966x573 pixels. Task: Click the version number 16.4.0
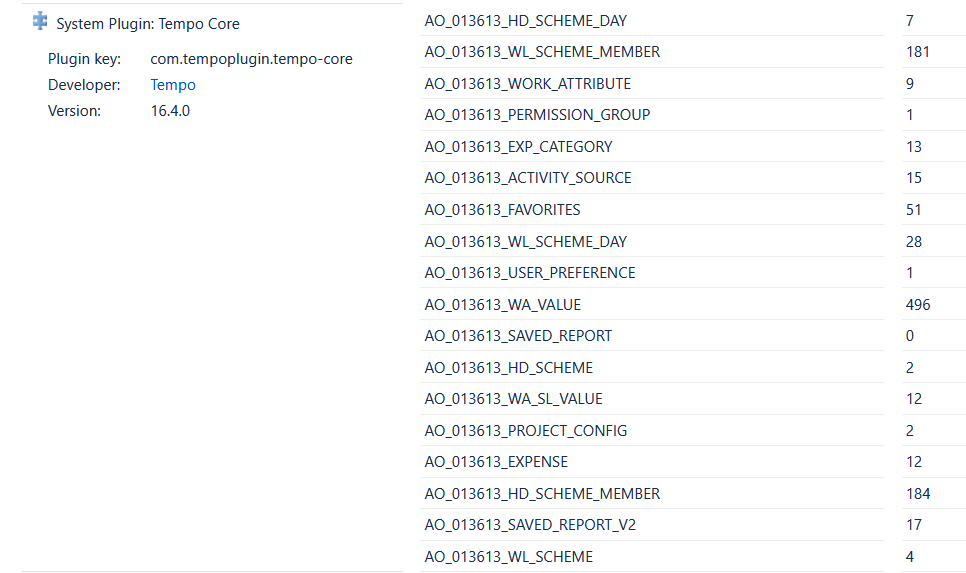170,111
